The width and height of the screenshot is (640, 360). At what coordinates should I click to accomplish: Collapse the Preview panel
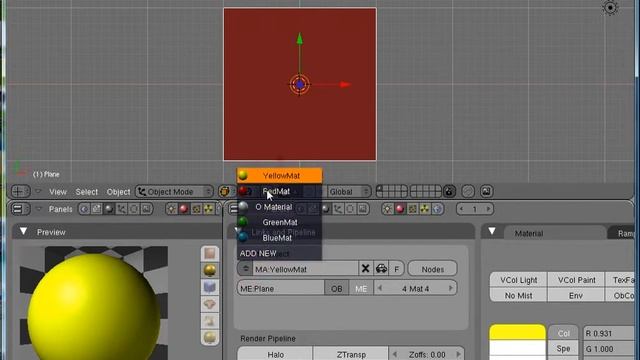pos(23,231)
